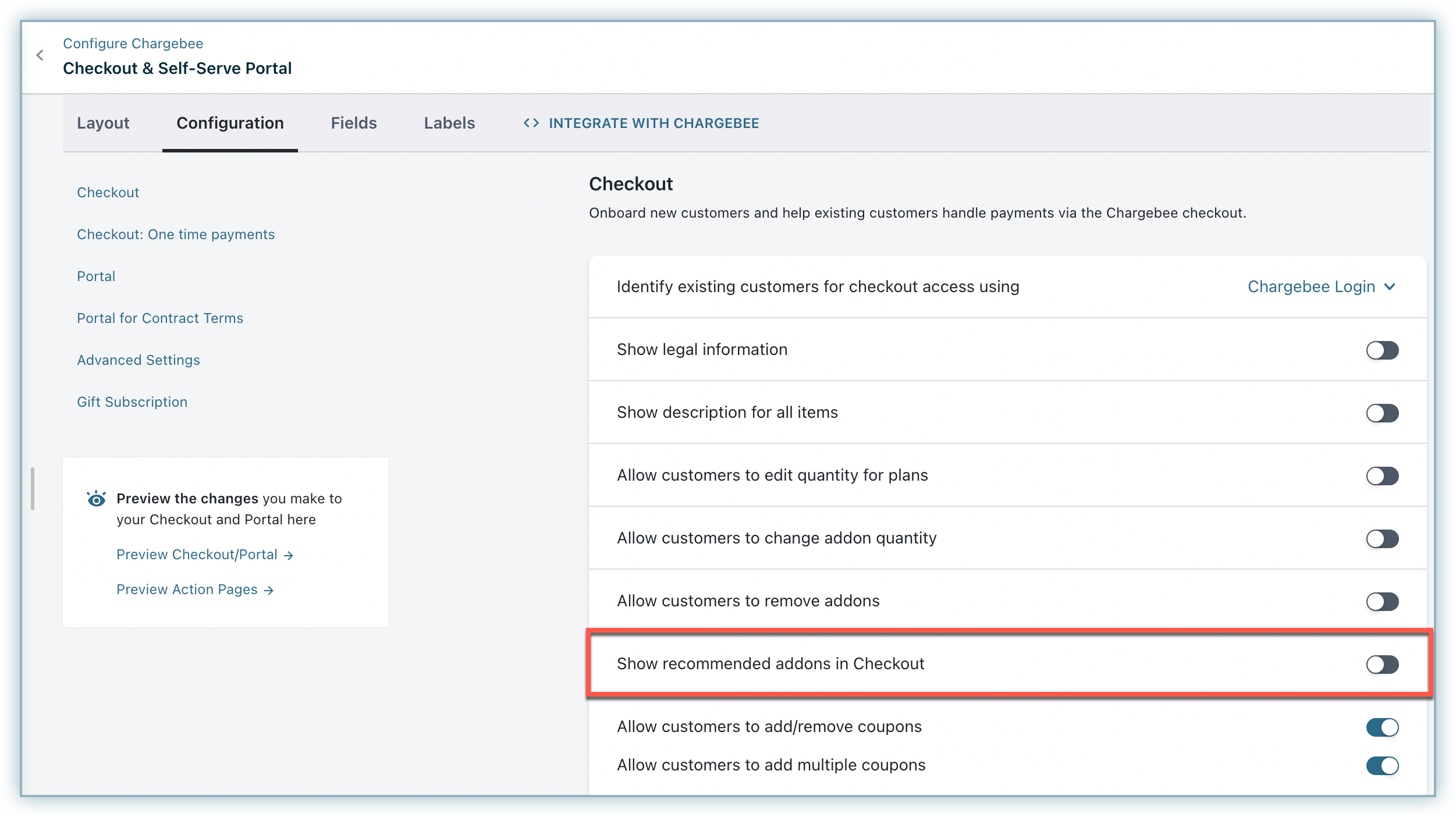Click arrow next to Preview Action Pages
The image size is (1456, 817).
[268, 591]
